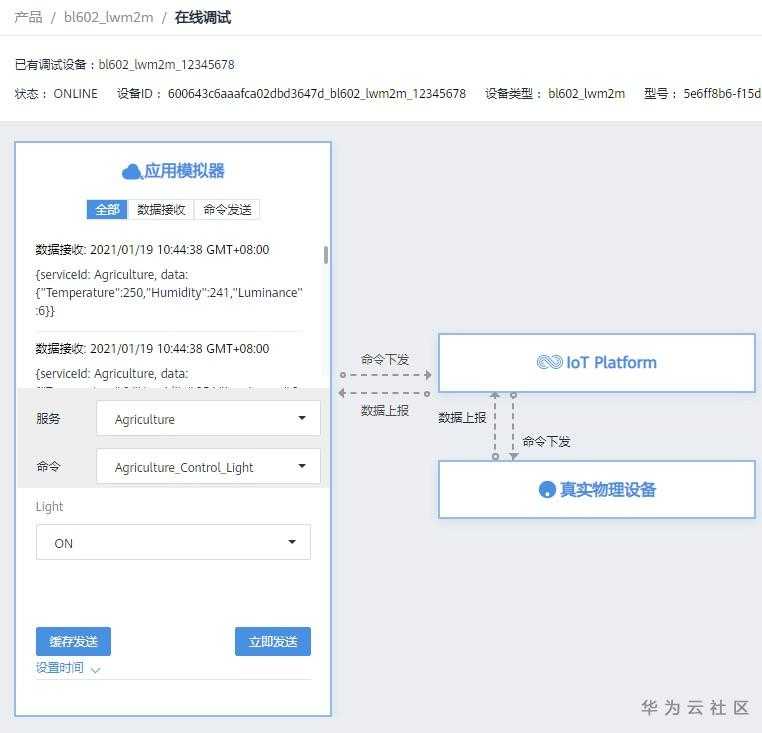Click the message log scrollbar thumb
The height and width of the screenshot is (733, 762).
pos(326,255)
